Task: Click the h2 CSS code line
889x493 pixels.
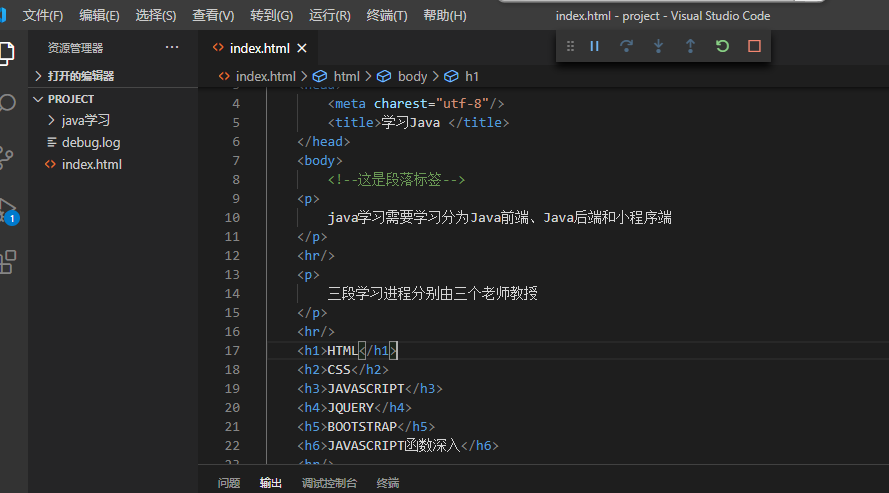Action: tap(343, 369)
